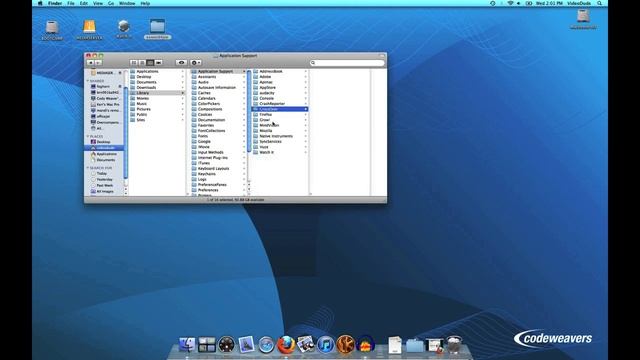
Task: Switch Finder to icon view
Action: [x=134, y=62]
